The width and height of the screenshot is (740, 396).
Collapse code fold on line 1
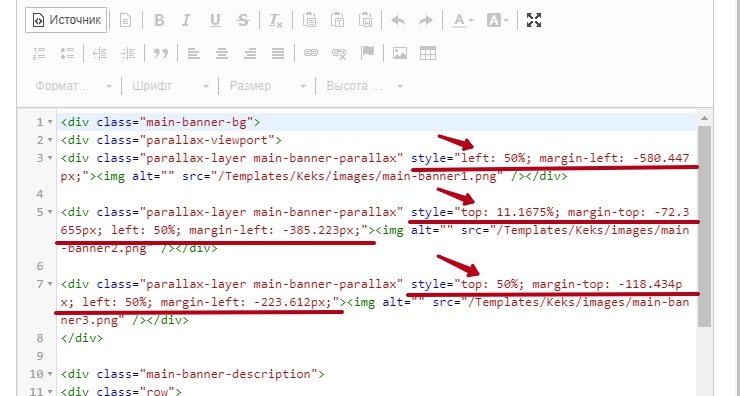(x=50, y=122)
